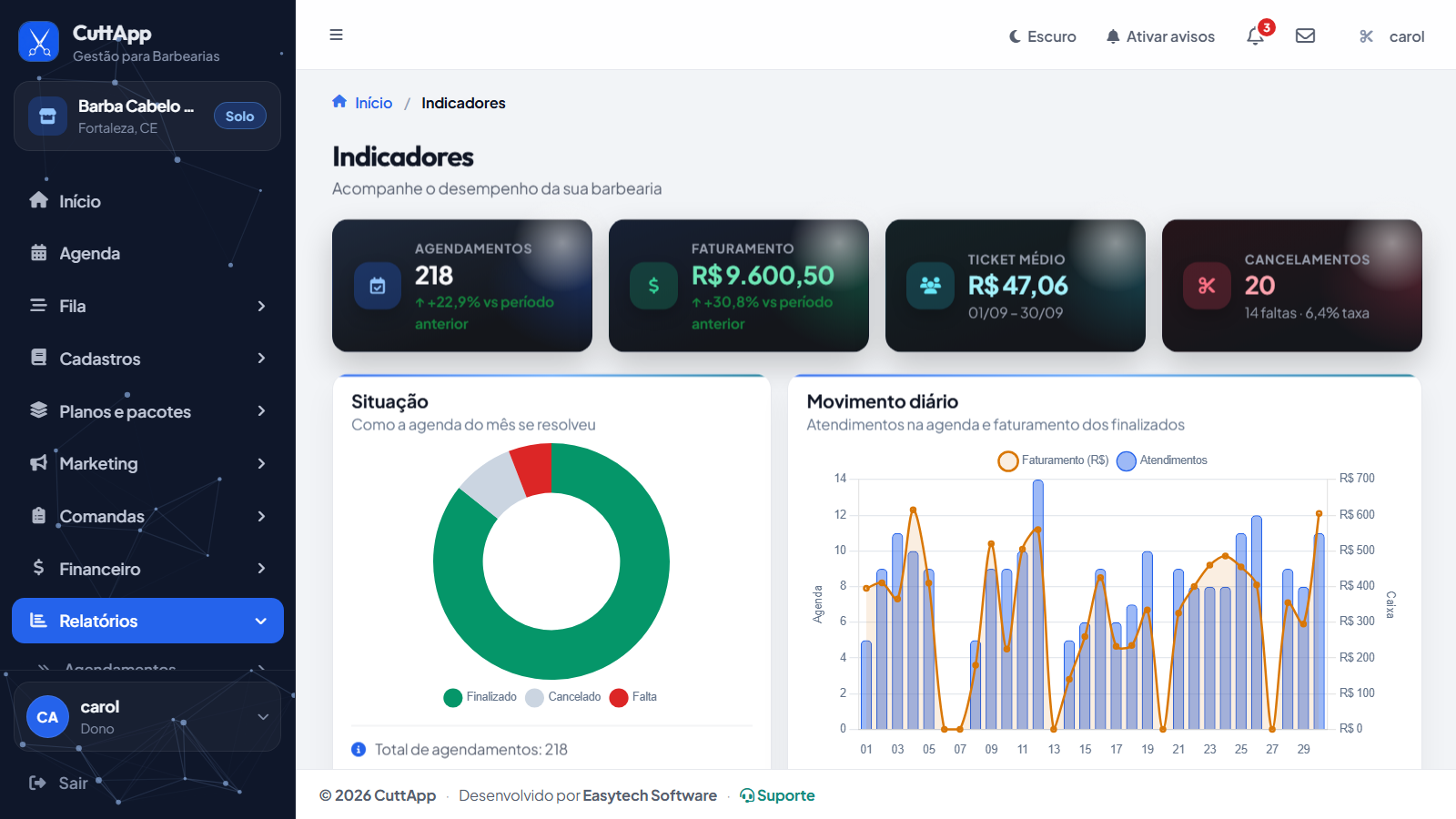Click the Cadastros book icon
The width and height of the screenshot is (1456, 819).
38,358
